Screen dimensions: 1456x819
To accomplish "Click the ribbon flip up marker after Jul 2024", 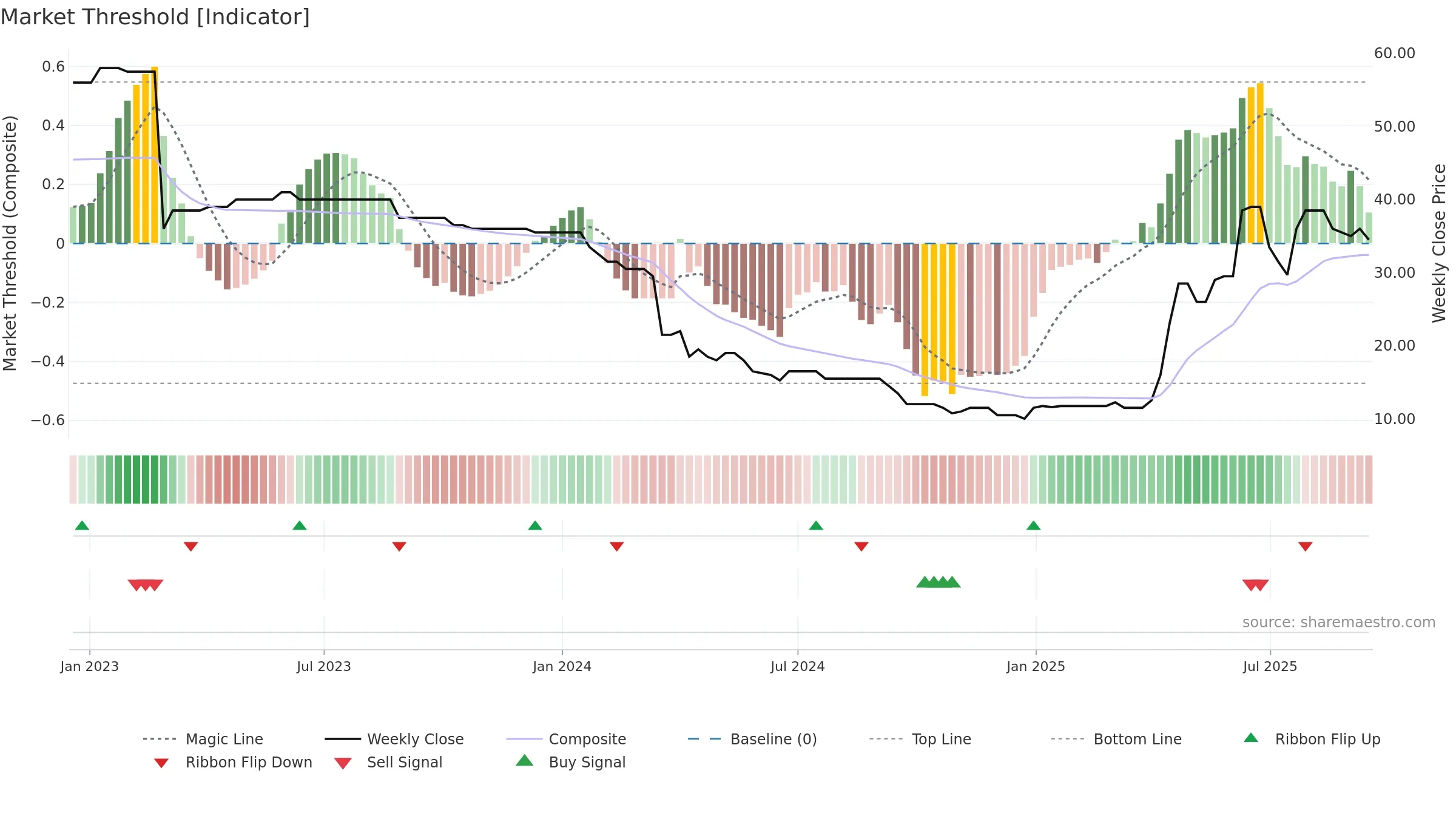I will tap(816, 525).
